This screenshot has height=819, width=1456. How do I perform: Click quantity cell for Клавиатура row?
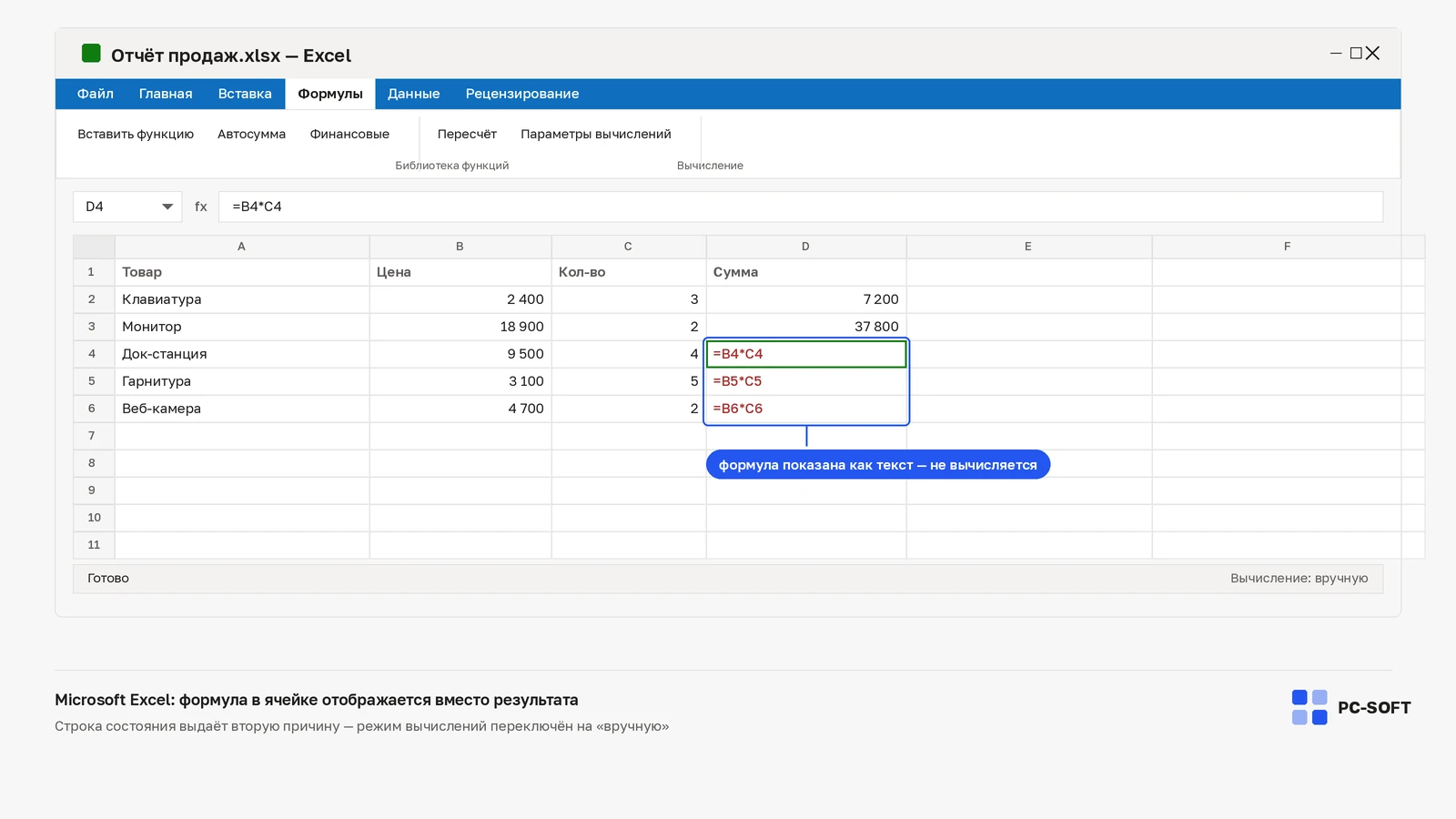[629, 299]
